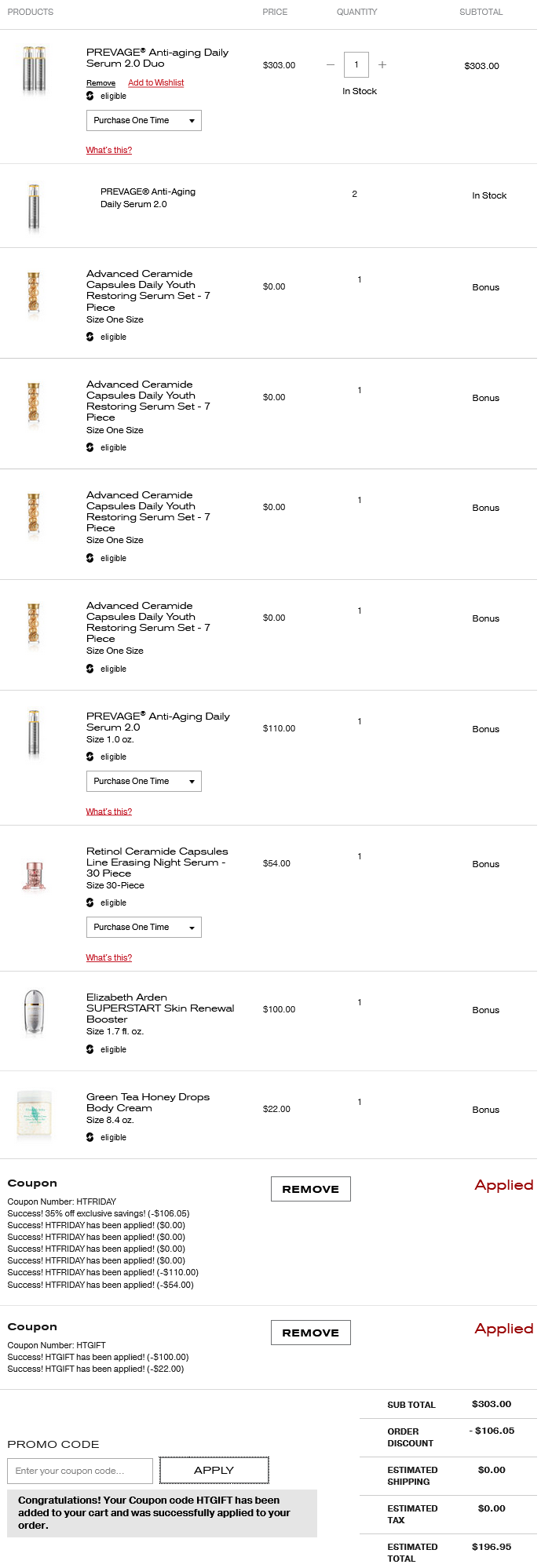Open What's this? under Retinol Ceramide Capsules

pyautogui.click(x=109, y=957)
